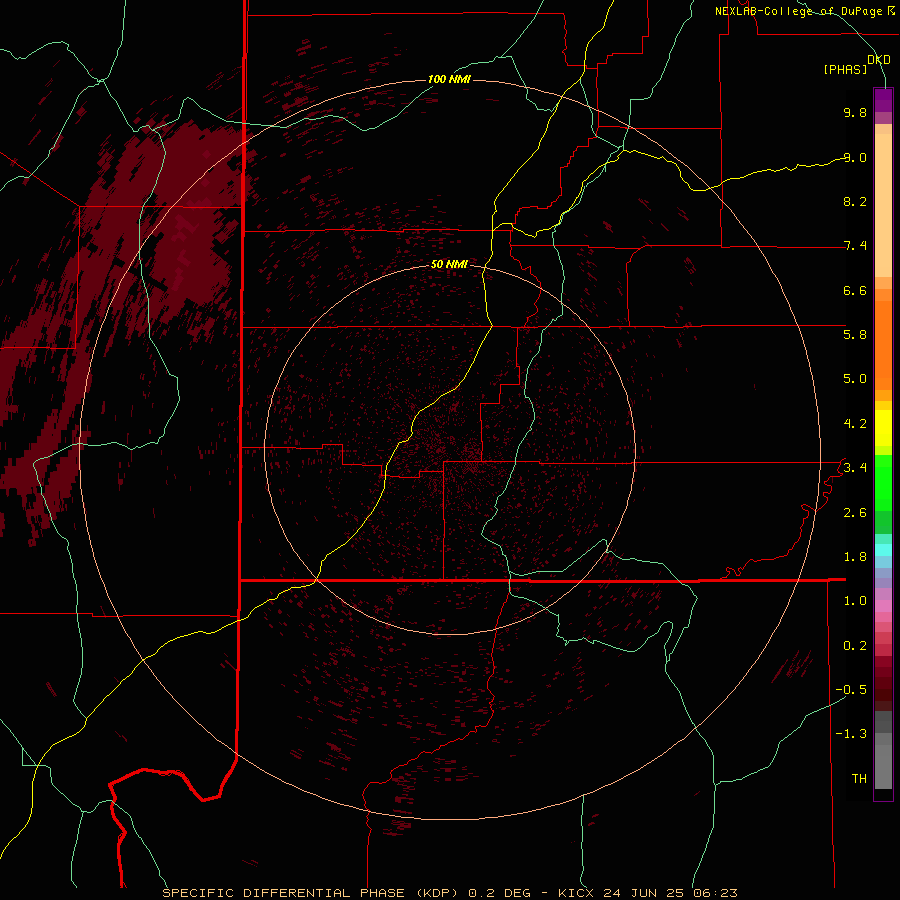The width and height of the screenshot is (900, 900).
Task: Click the 2.6 scale label
Action: [855, 513]
